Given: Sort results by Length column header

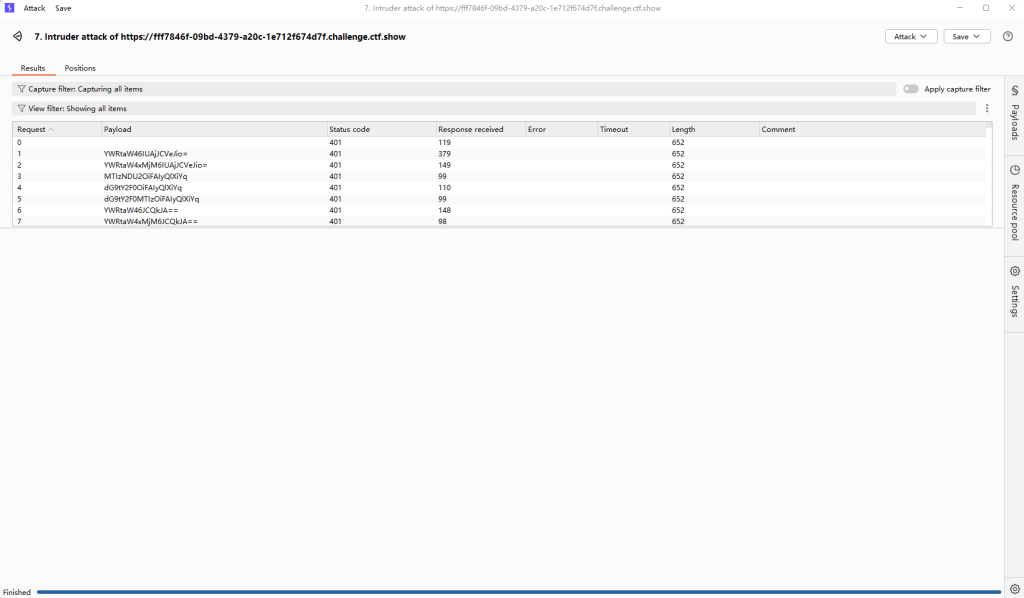Looking at the screenshot, I should point(684,129).
